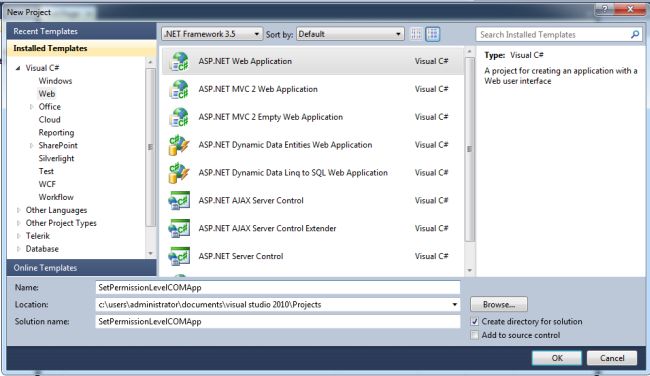The height and width of the screenshot is (376, 650).
Task: Click the template list scrollbar thumb
Action: [x=469, y=149]
